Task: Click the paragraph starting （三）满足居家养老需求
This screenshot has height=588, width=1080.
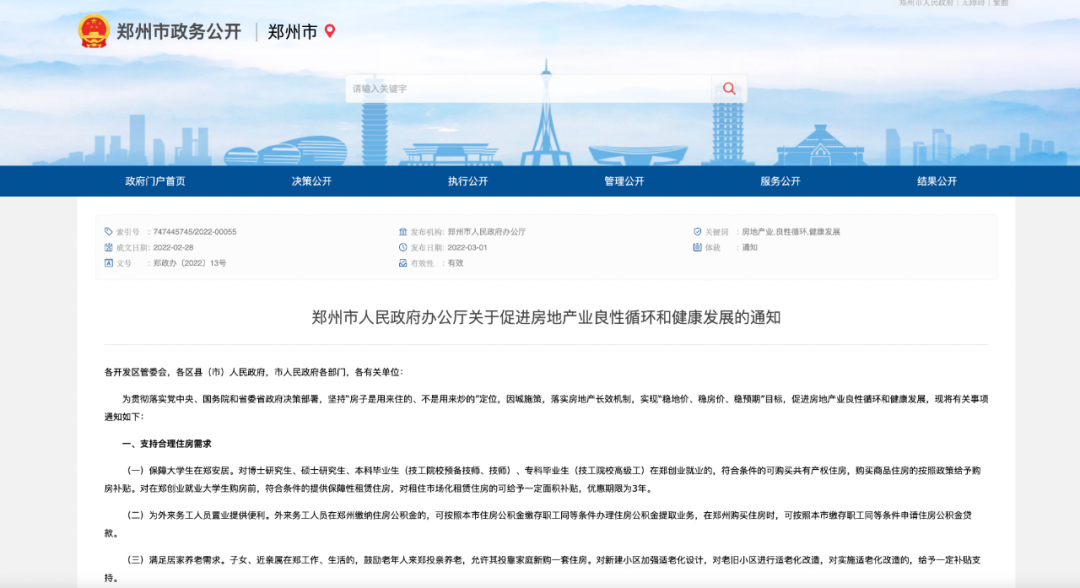Action: click(543, 569)
